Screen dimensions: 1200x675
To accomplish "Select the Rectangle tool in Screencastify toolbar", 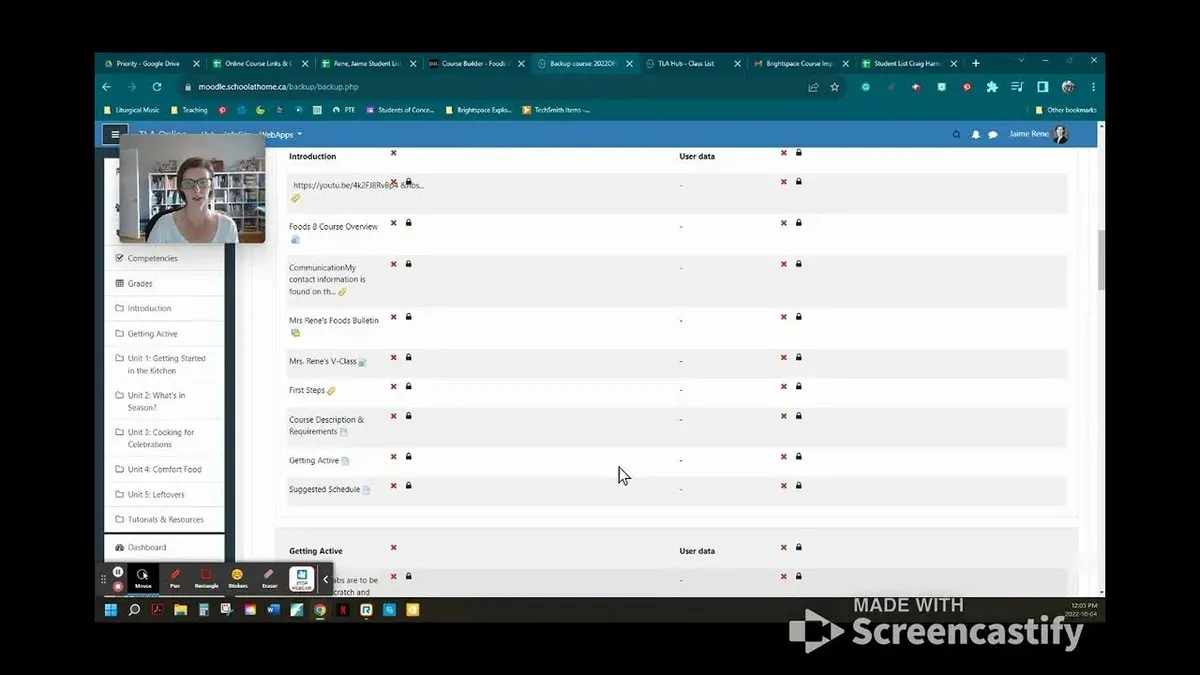I will point(206,578).
